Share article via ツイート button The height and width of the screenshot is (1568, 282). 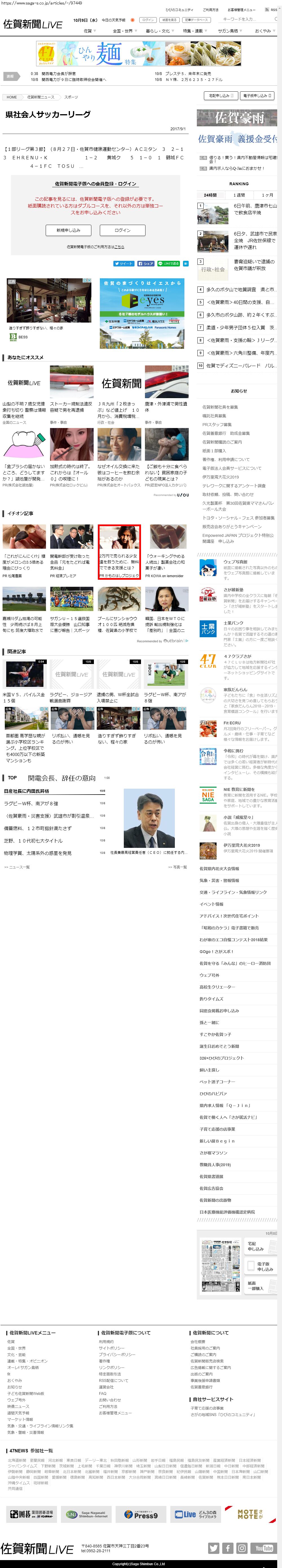(x=124, y=264)
